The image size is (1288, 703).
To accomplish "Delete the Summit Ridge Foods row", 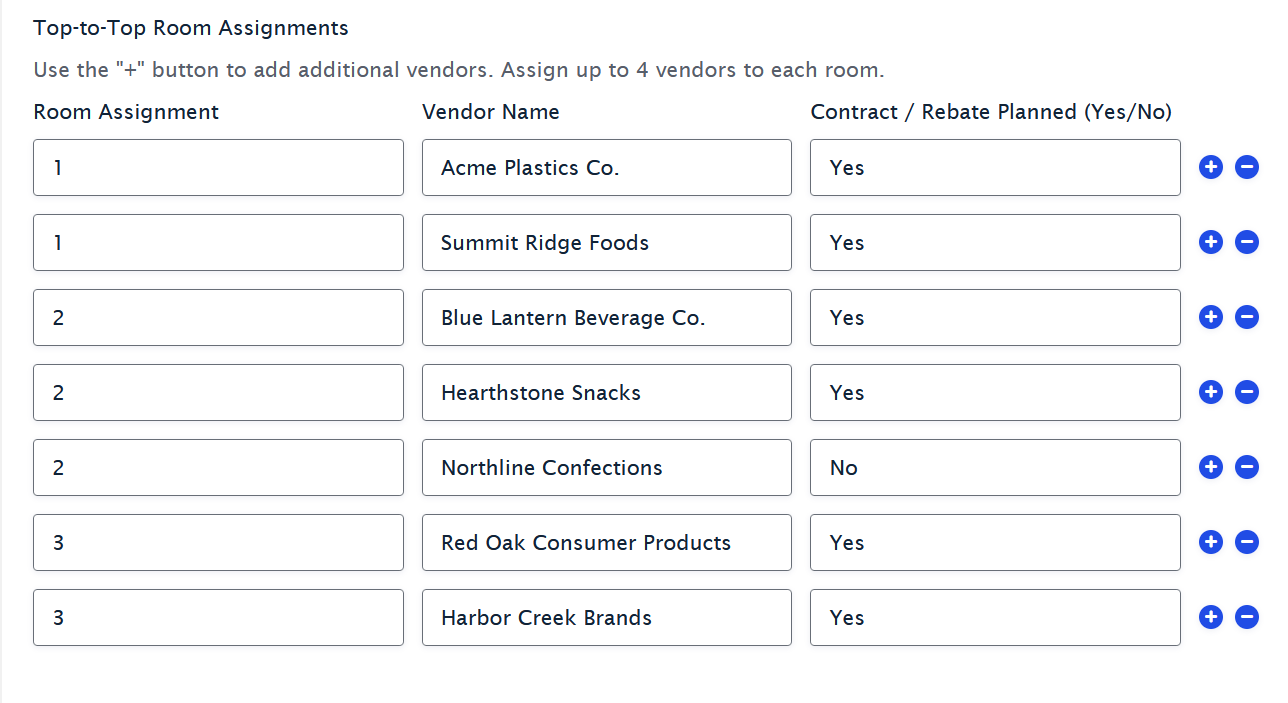I will pos(1247,242).
